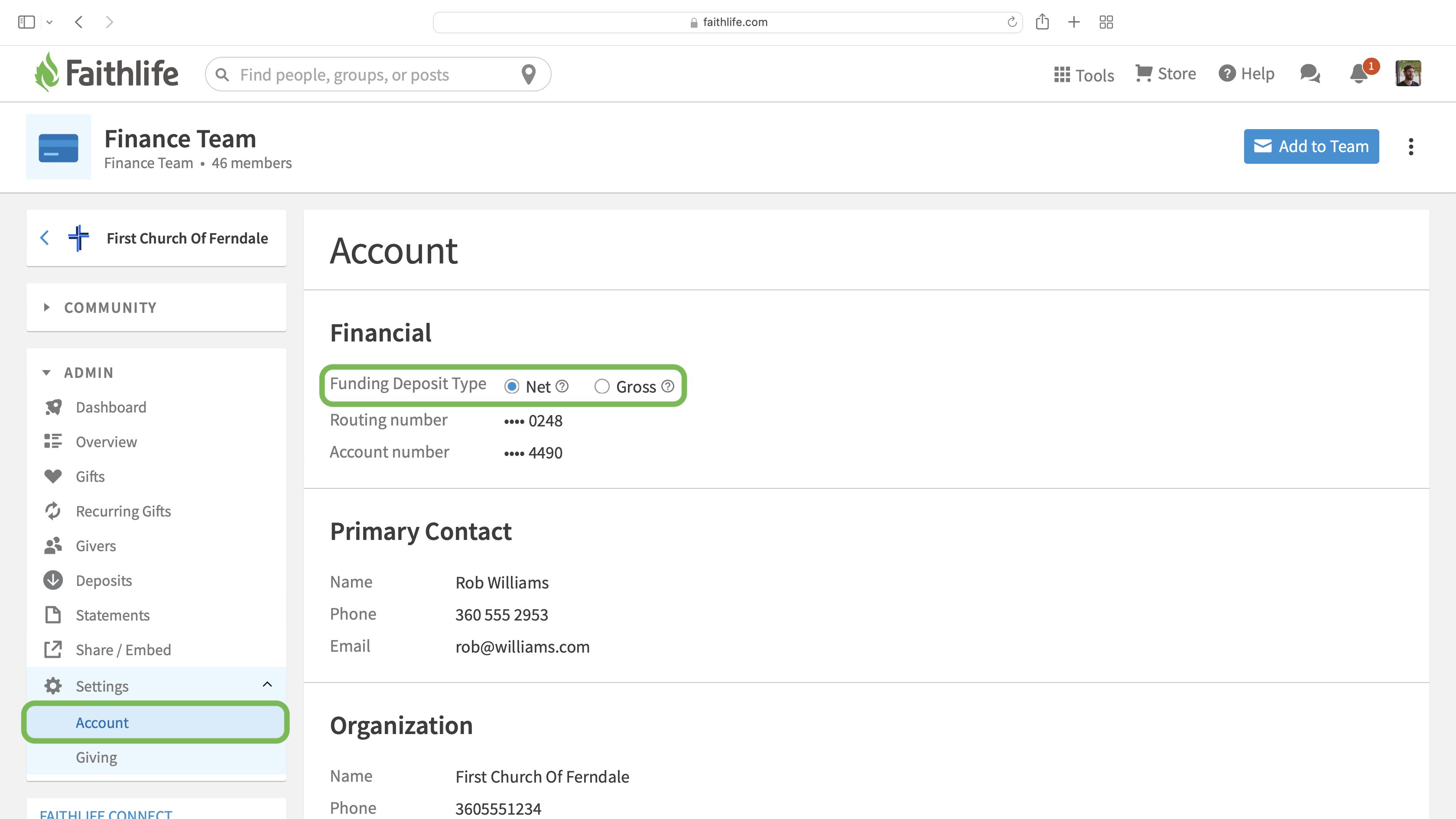Open the Statements page
The width and height of the screenshot is (1456, 819).
pyautogui.click(x=113, y=615)
